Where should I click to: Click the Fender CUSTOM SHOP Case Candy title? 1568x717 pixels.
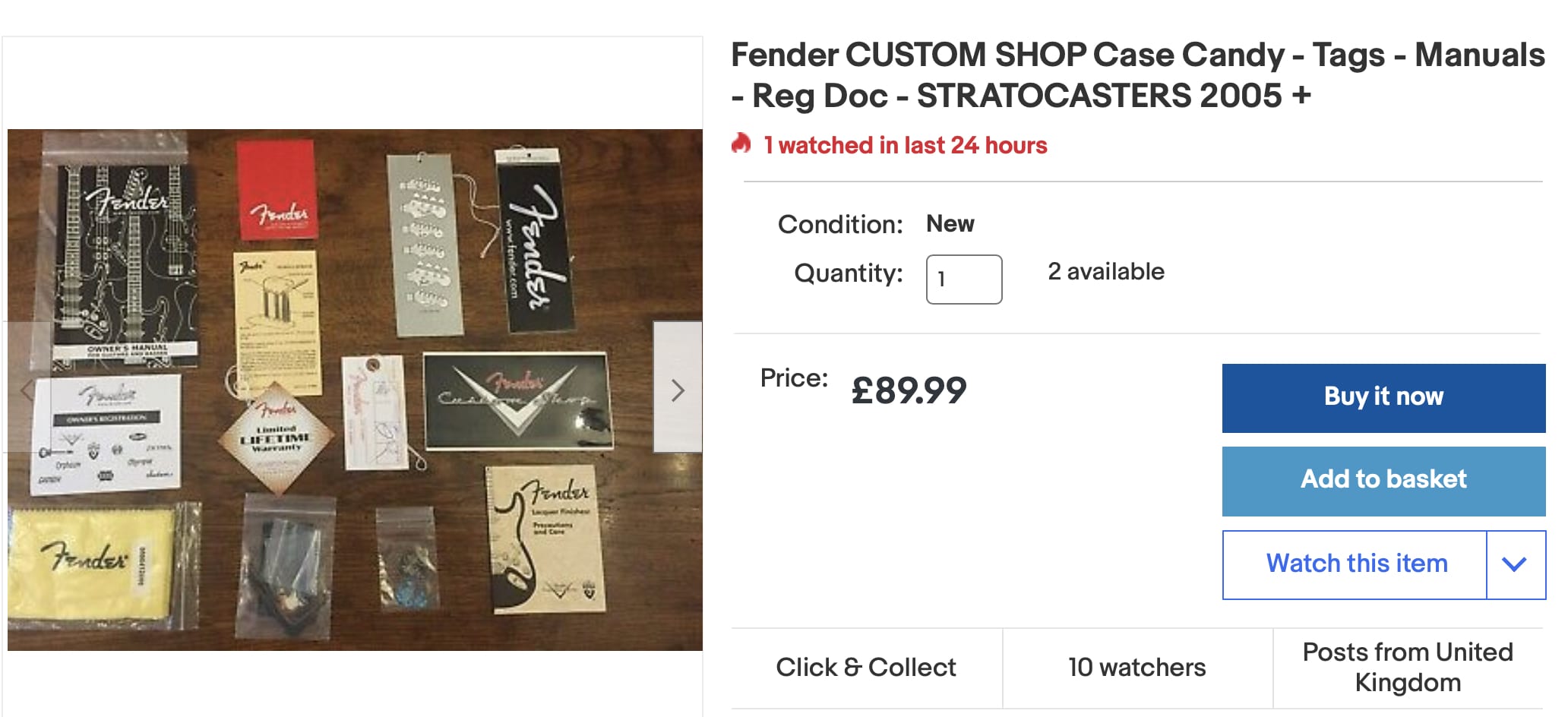(1137, 74)
